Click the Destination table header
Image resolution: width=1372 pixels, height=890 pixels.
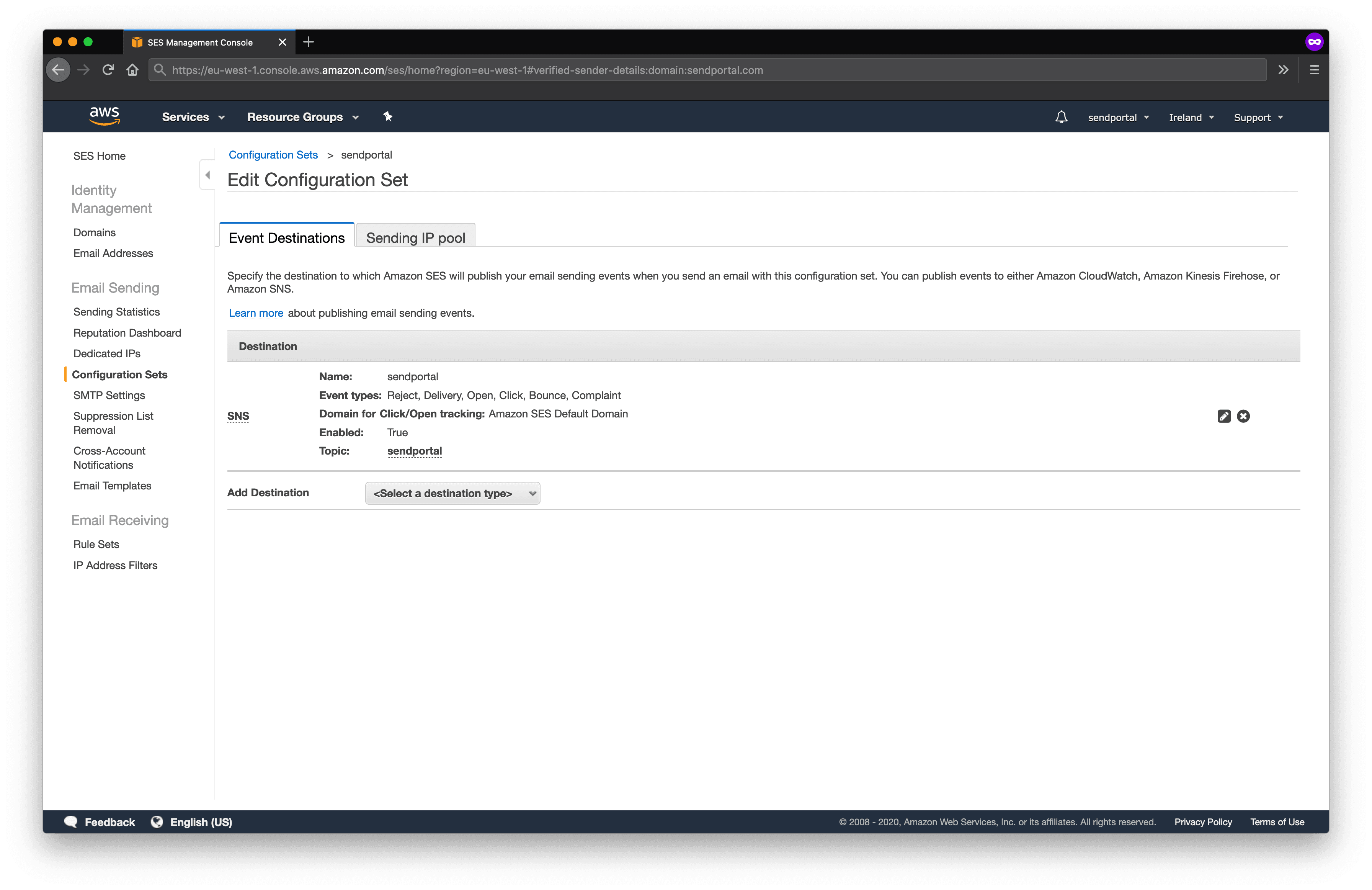763,346
